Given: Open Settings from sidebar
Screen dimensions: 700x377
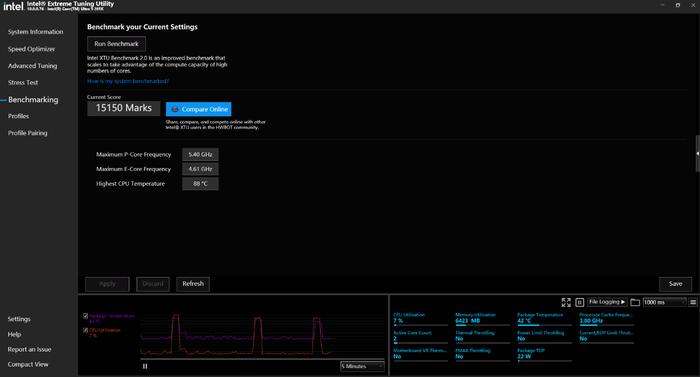Looking at the screenshot, I should click(x=19, y=319).
